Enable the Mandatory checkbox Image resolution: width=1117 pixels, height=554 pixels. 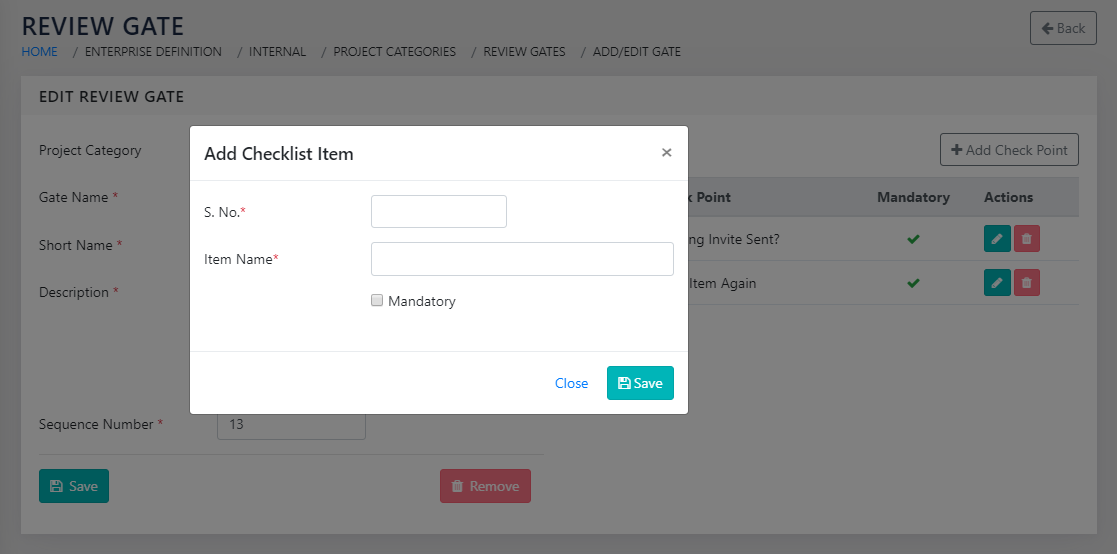pyautogui.click(x=377, y=300)
